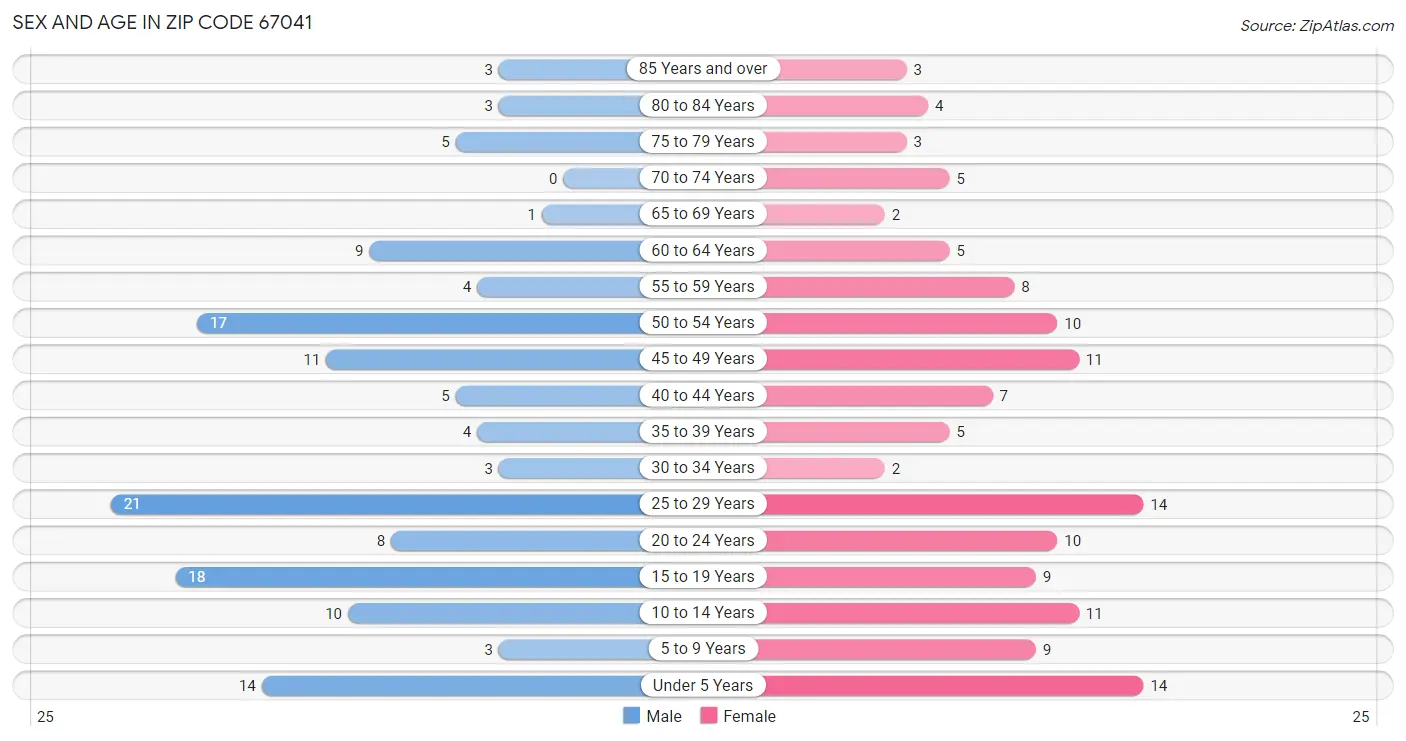Select the female bar for 10 to 14 Years

pos(922,613)
